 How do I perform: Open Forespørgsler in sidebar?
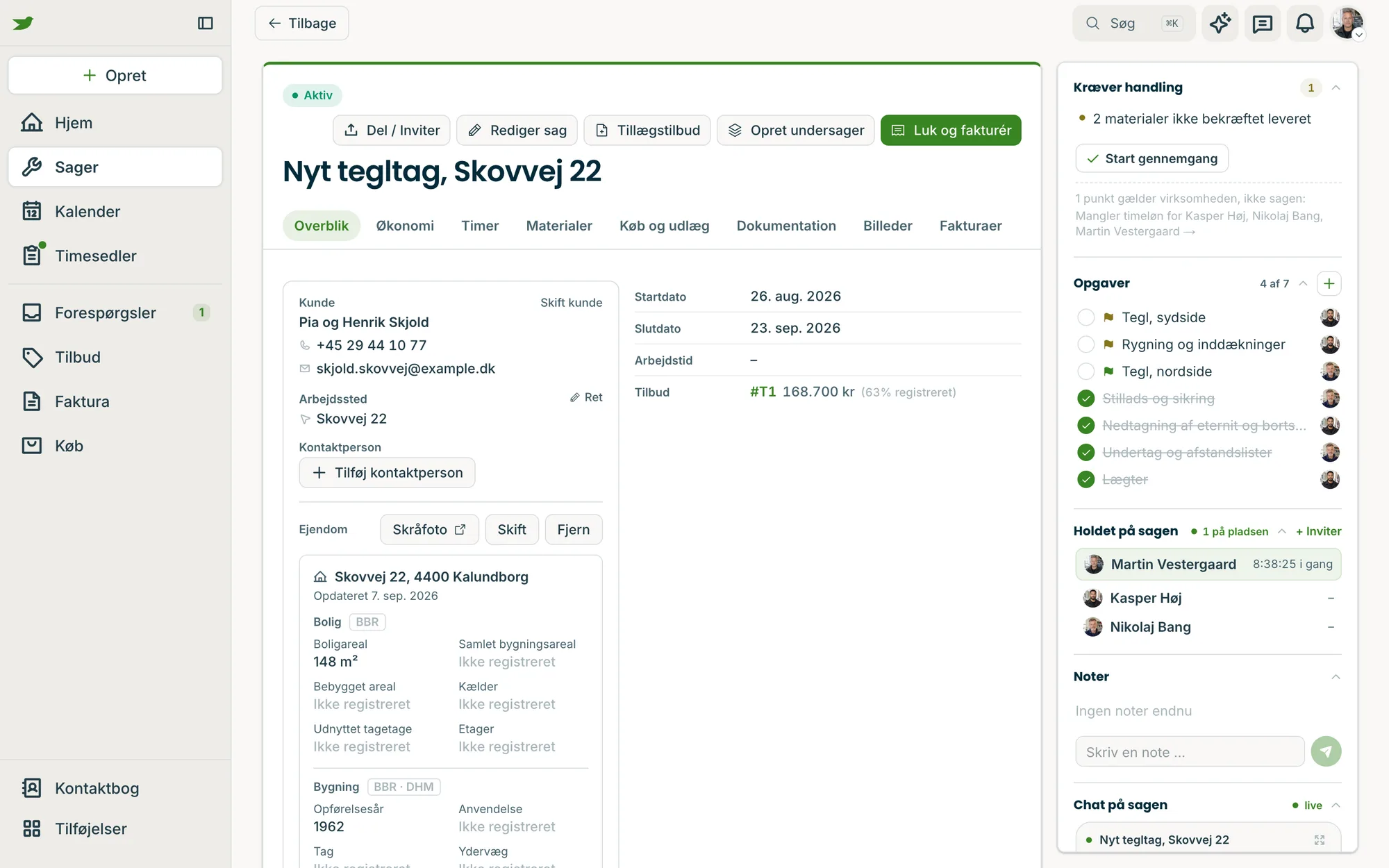pyautogui.click(x=115, y=313)
